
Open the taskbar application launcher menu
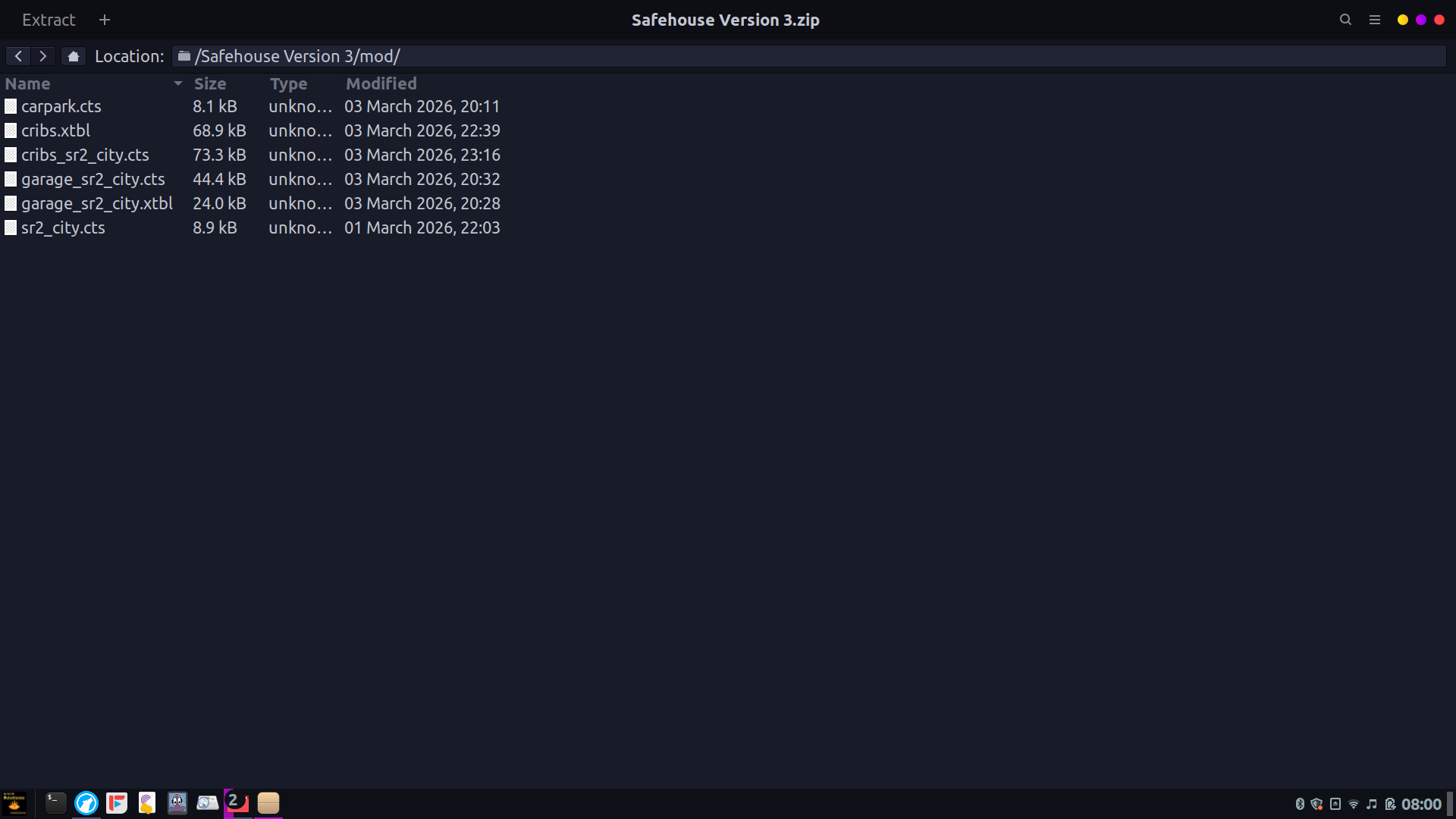[x=14, y=803]
